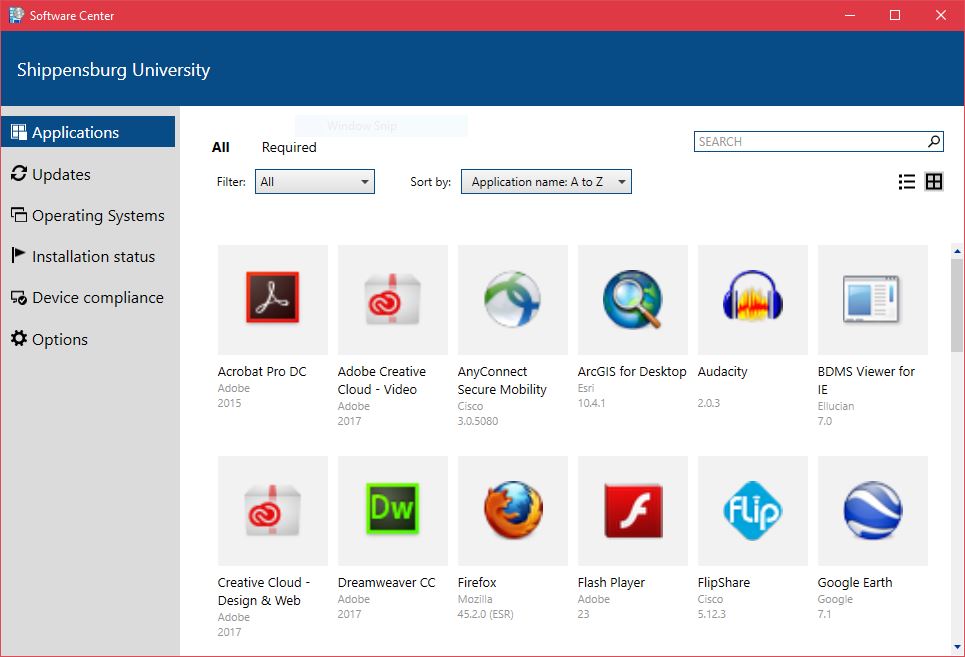Click the ArcGIS for Desktop icon
965x657 pixels.
(632, 300)
